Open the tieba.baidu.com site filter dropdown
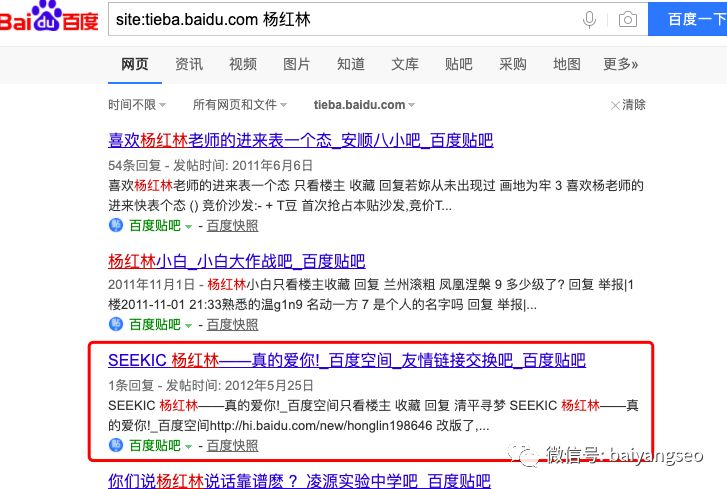 click(365, 105)
